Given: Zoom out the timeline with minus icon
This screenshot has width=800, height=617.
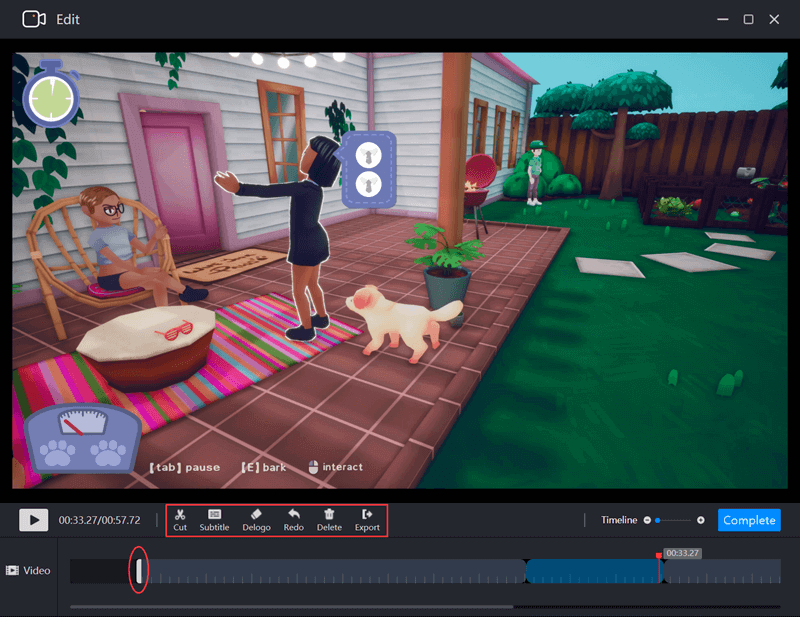Looking at the screenshot, I should coord(647,520).
